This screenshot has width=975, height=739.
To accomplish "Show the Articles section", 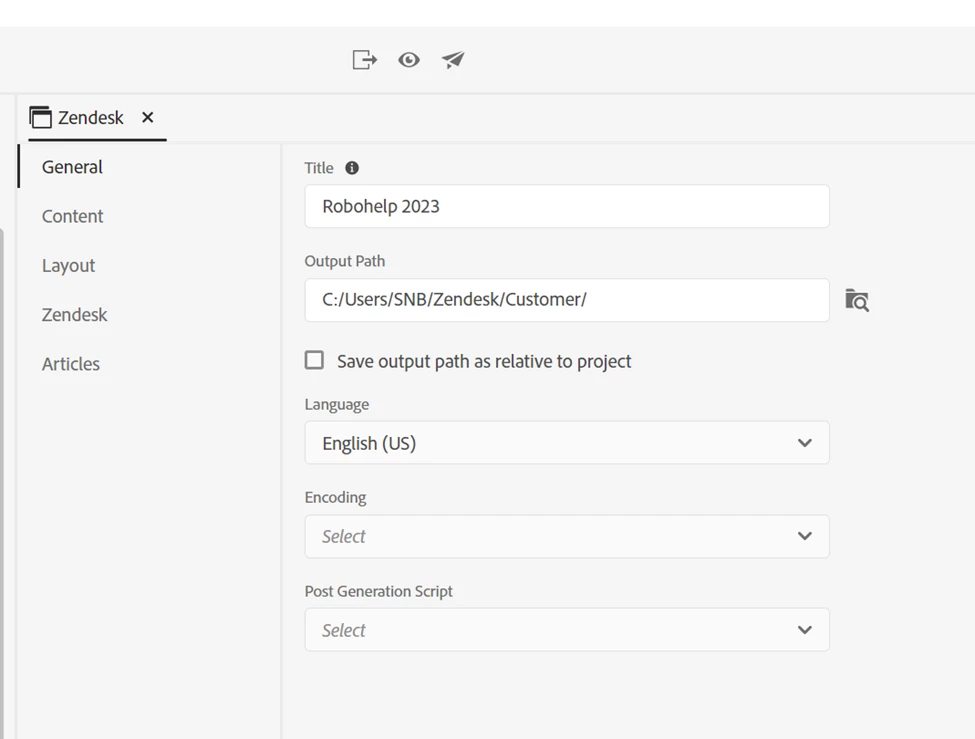I will pyautogui.click(x=71, y=364).
